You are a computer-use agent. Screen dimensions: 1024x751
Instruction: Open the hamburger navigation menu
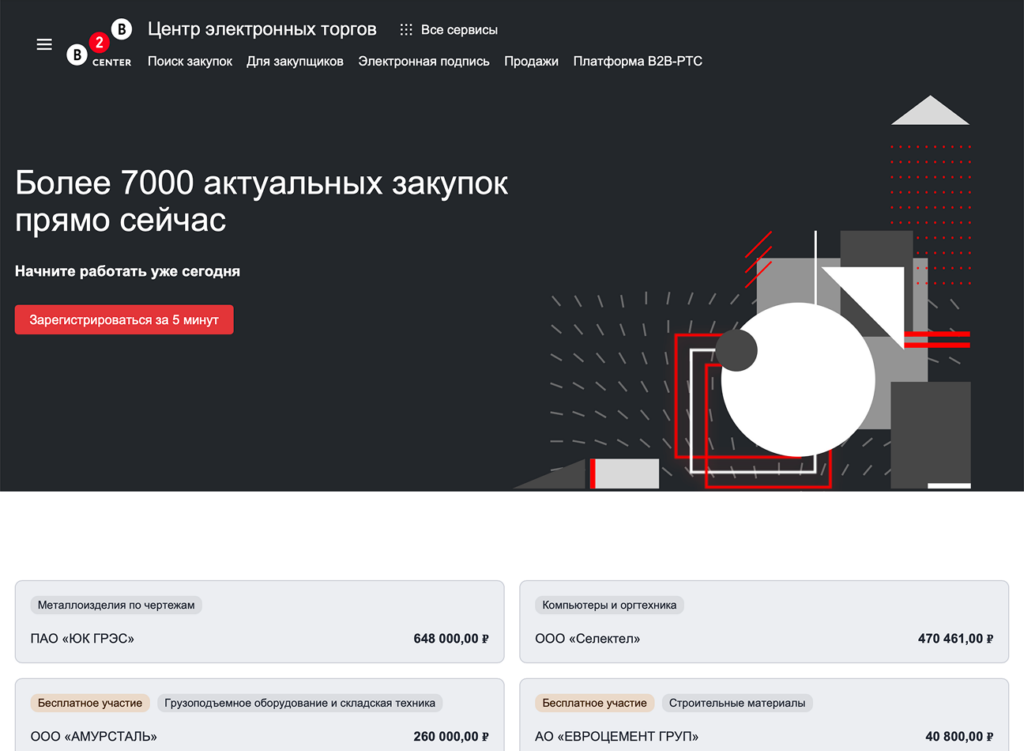pyautogui.click(x=43, y=43)
